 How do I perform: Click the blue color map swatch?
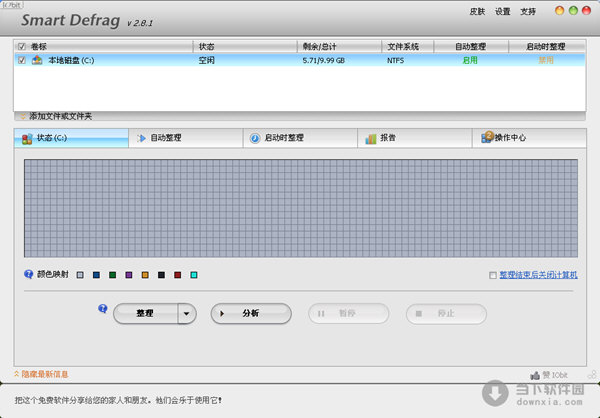coord(96,275)
